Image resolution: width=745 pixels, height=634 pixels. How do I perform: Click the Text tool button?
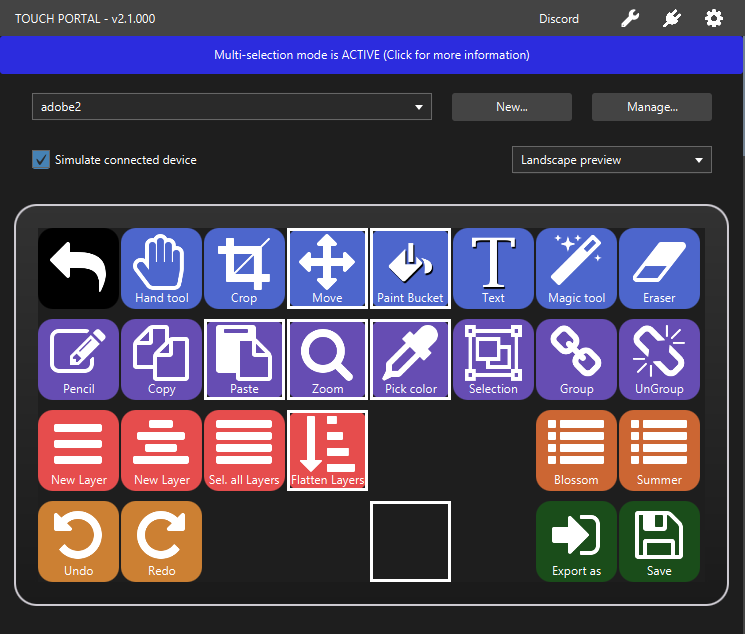(493, 268)
